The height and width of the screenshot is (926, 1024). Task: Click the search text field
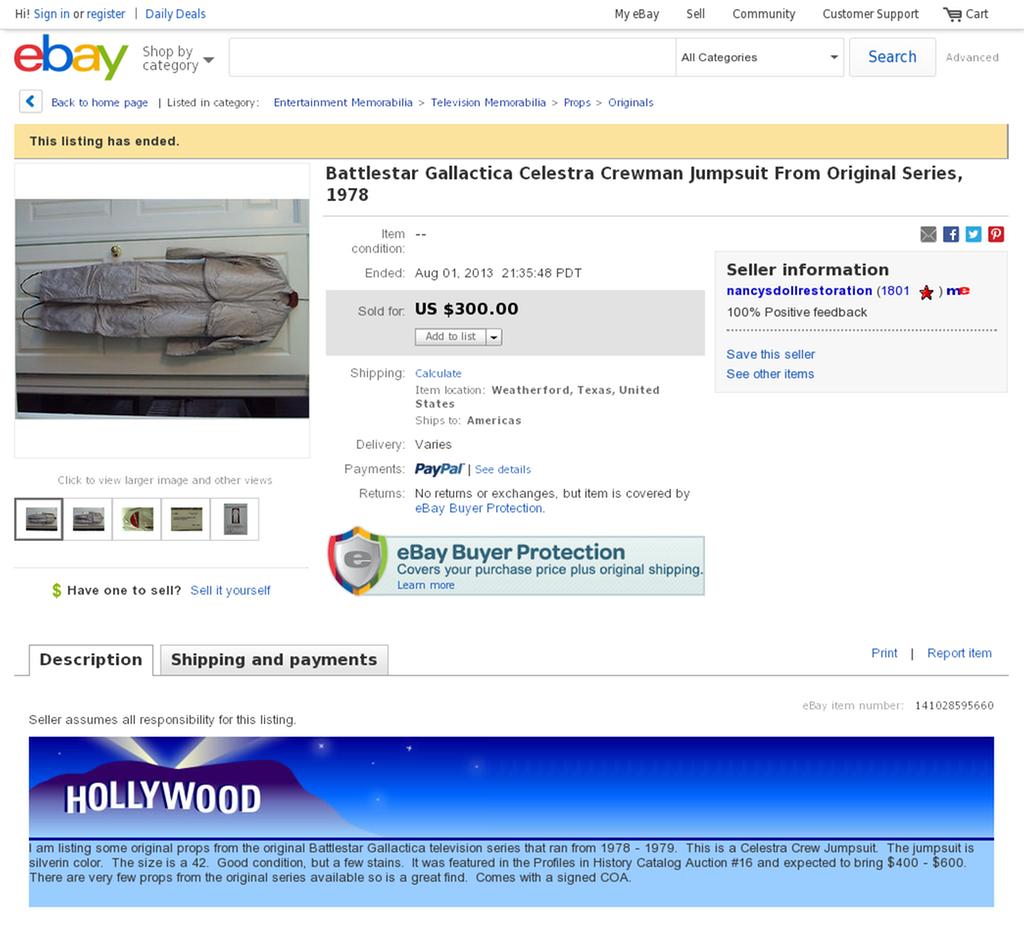(453, 57)
